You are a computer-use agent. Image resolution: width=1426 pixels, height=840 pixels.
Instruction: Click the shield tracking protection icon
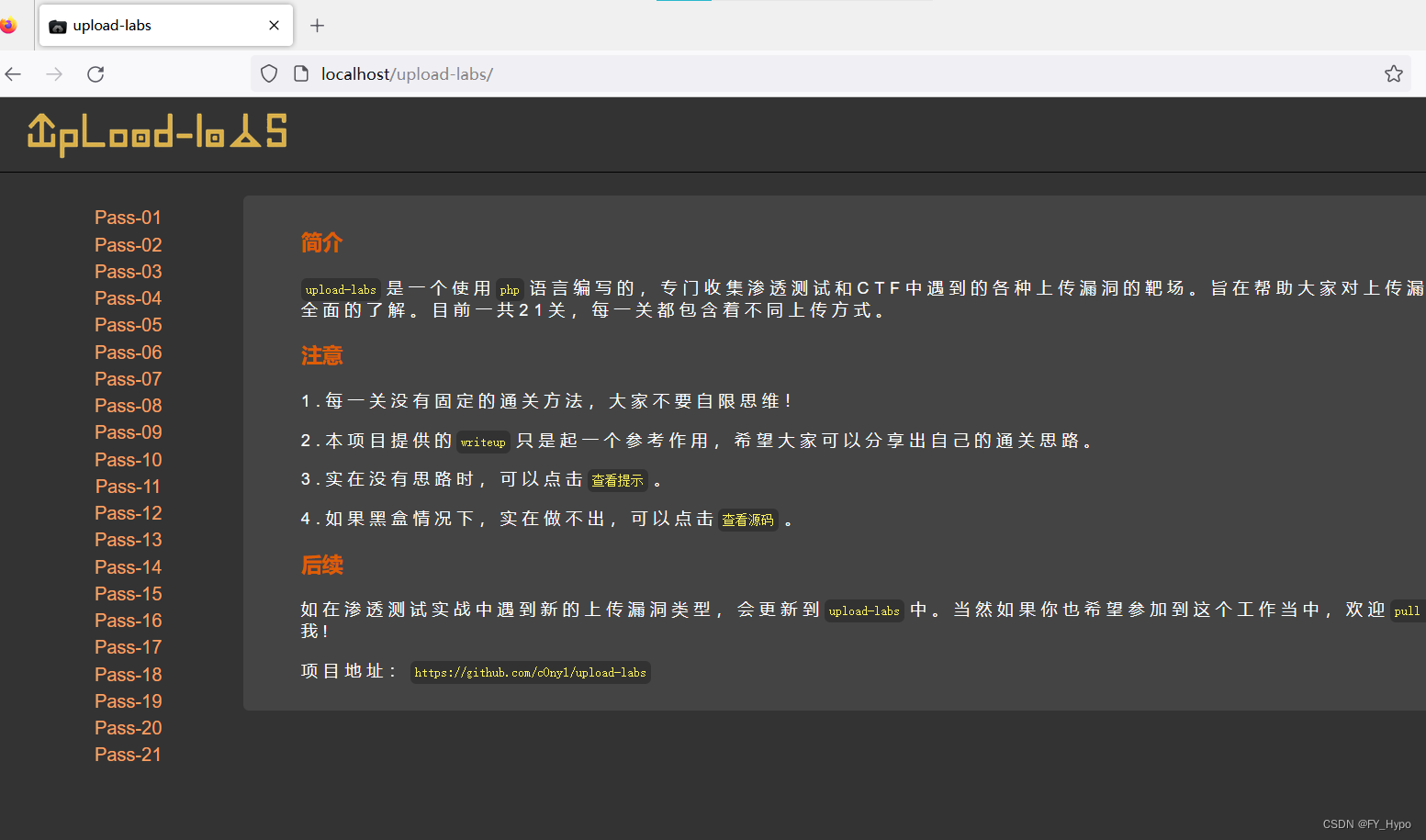pos(269,74)
